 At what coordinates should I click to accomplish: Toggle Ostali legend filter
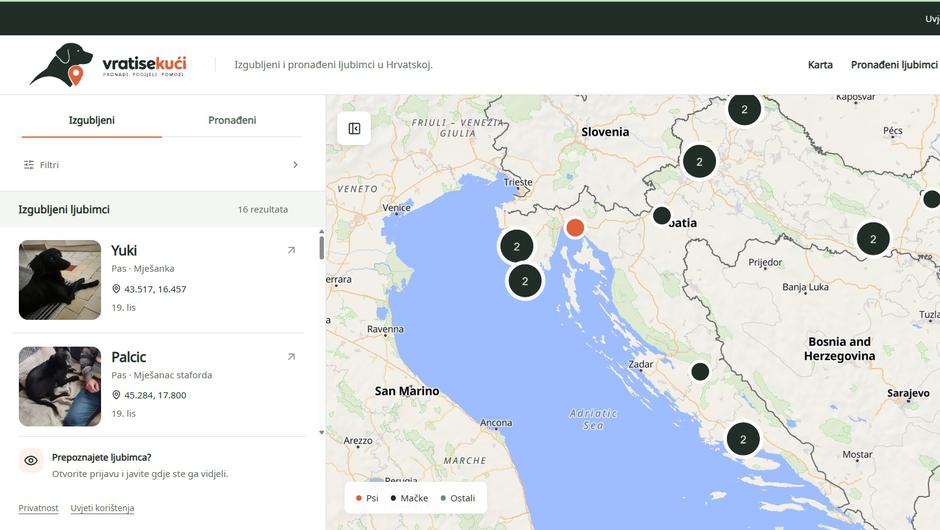pos(458,498)
